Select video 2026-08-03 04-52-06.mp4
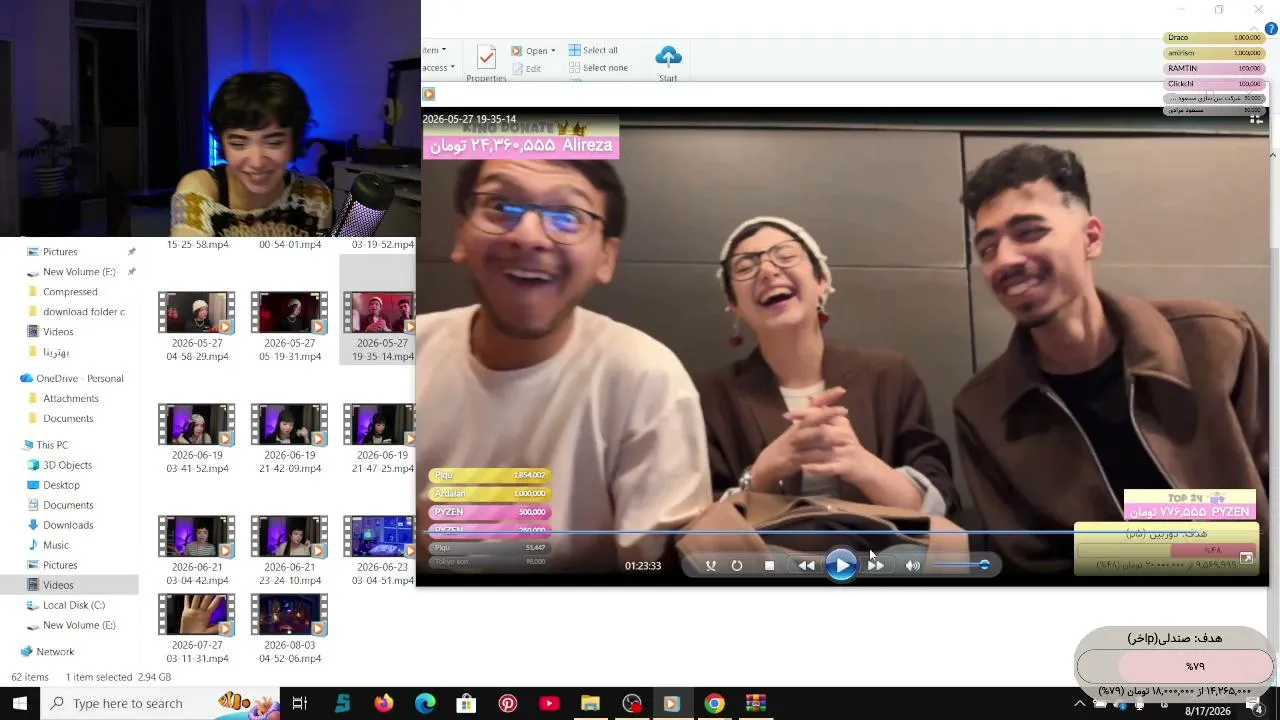This screenshot has height=720, width=1280. [x=290, y=629]
